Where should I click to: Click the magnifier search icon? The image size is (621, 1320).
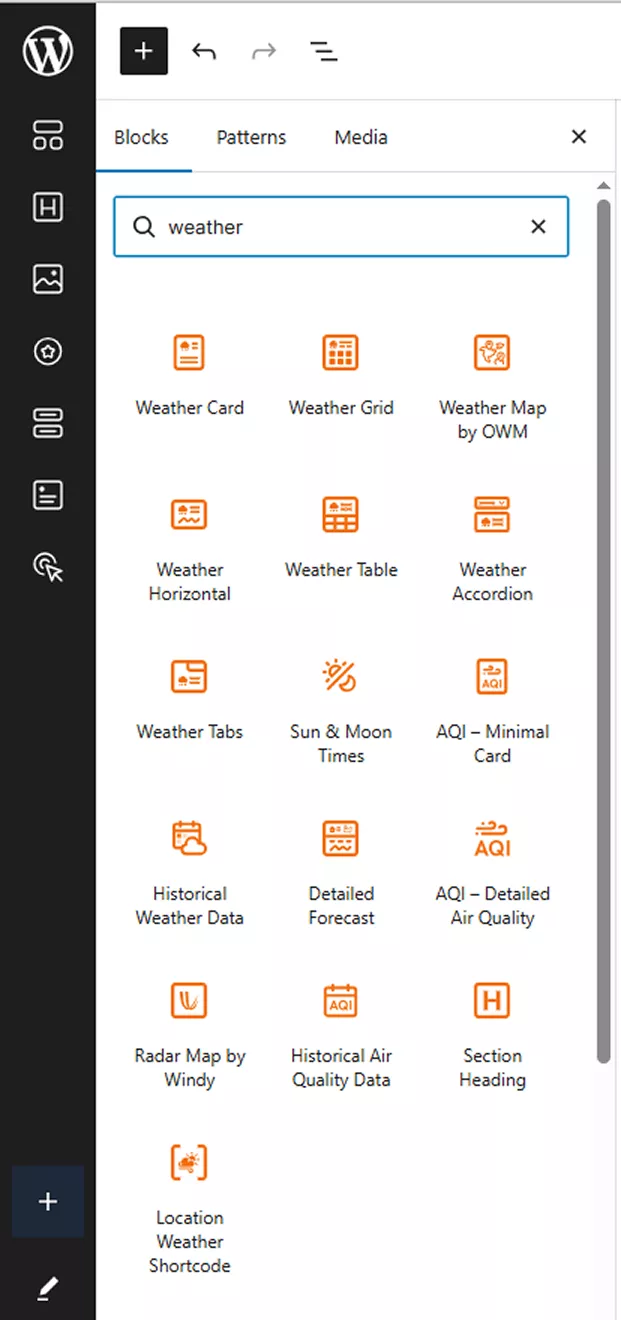pyautogui.click(x=145, y=227)
